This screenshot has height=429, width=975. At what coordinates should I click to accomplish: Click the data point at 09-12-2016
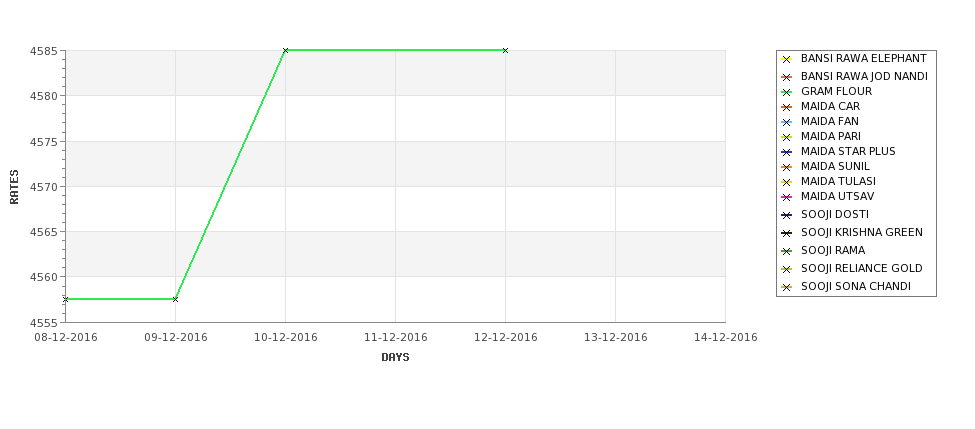click(175, 299)
